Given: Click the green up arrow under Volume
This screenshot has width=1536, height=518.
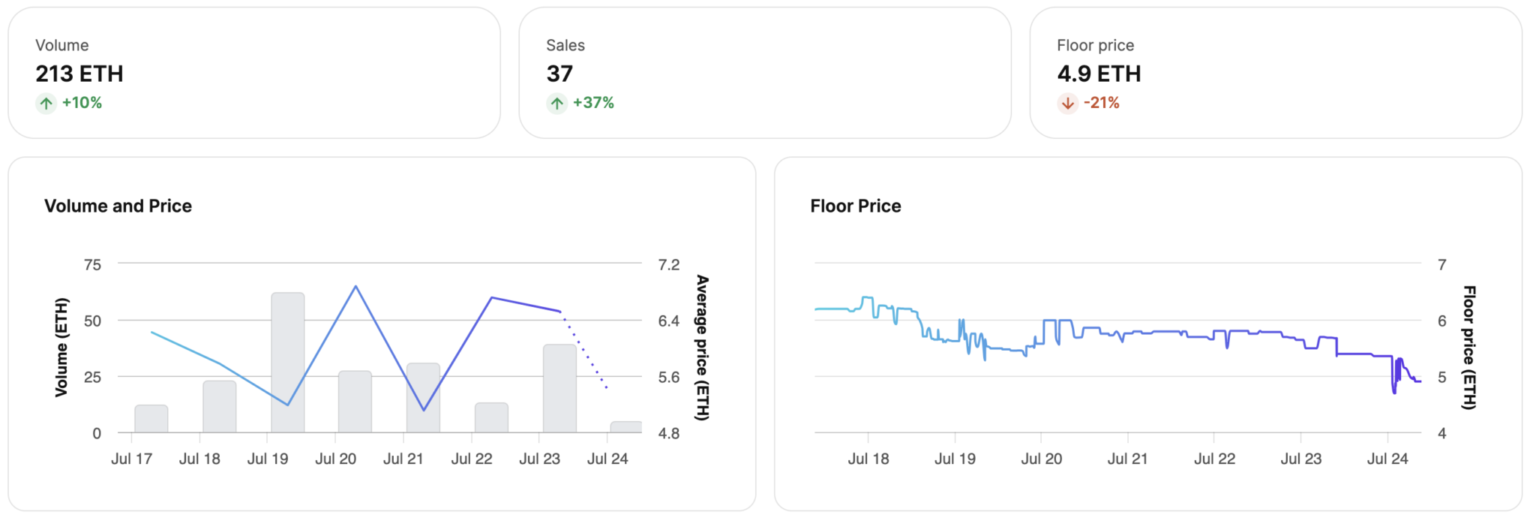Looking at the screenshot, I should 46,103.
